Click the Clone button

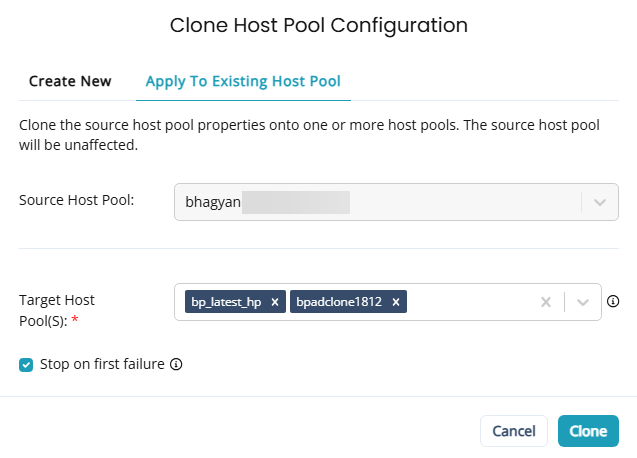(x=588, y=431)
